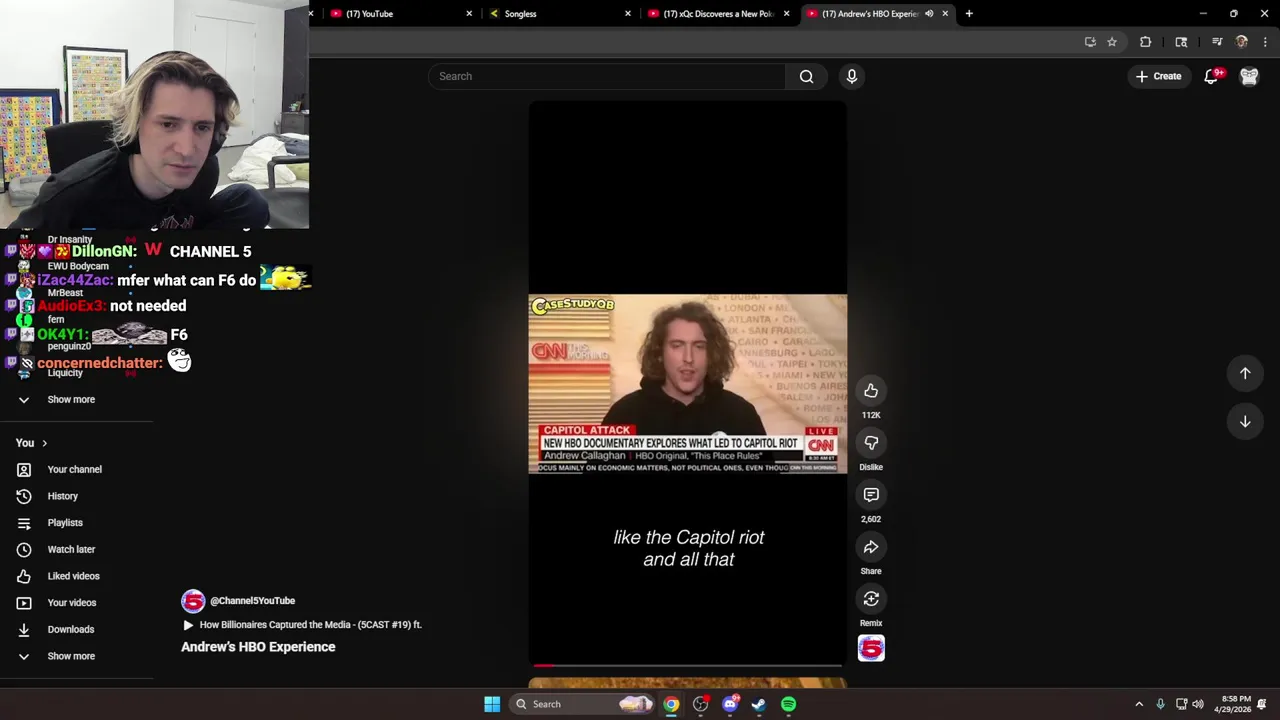The height and width of the screenshot is (720, 1280).
Task: Like the Short with the thumbs-up button
Action: point(871,391)
